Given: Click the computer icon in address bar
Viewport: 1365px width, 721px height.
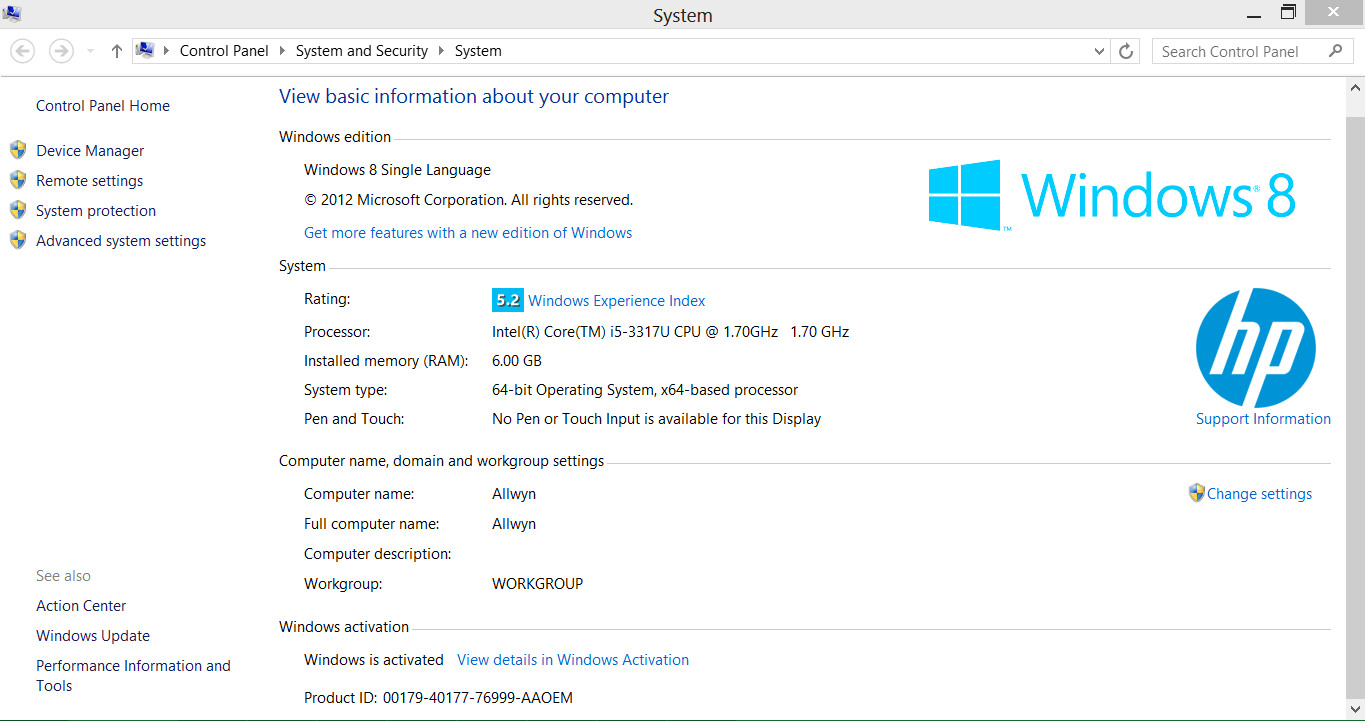Looking at the screenshot, I should pyautogui.click(x=146, y=50).
